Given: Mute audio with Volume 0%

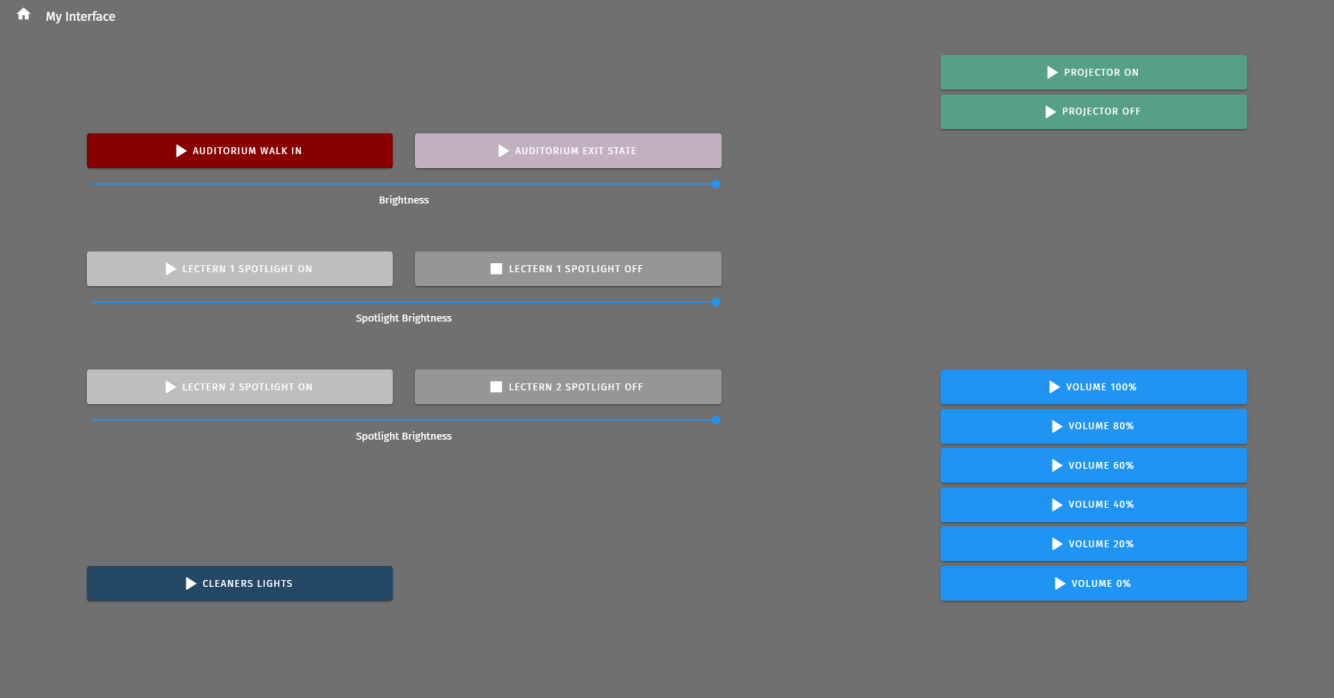Looking at the screenshot, I should (x=1093, y=583).
